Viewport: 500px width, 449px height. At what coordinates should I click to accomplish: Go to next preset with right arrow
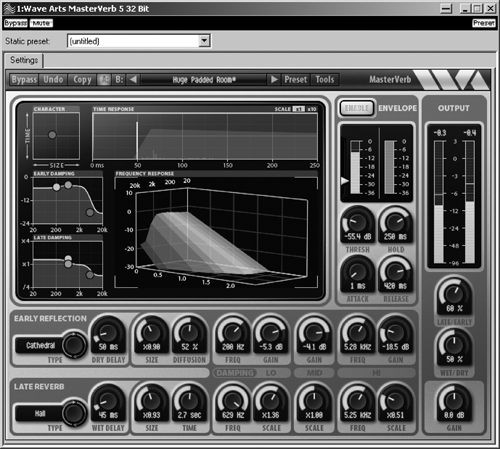(274, 80)
